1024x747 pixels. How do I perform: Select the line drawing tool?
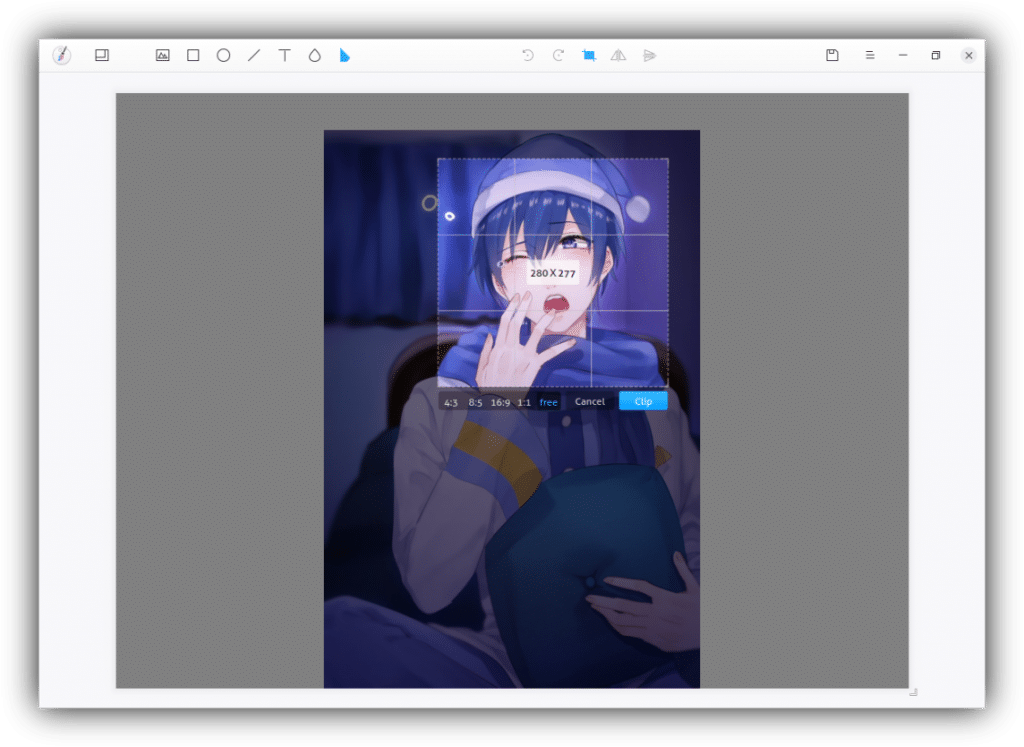[254, 55]
